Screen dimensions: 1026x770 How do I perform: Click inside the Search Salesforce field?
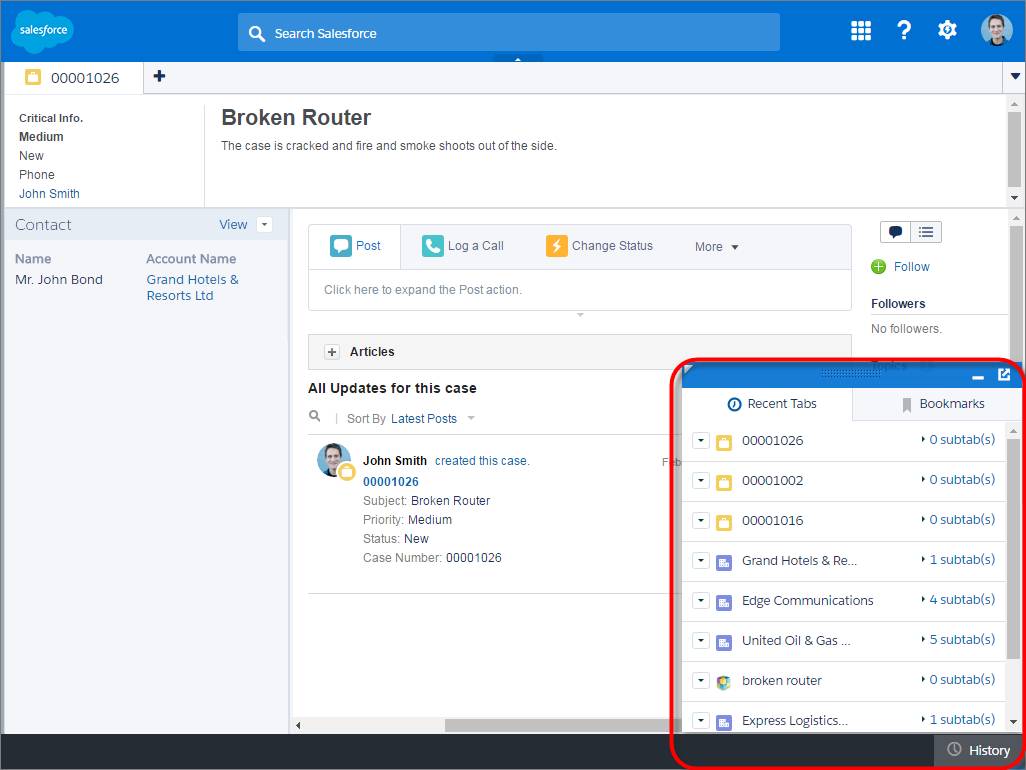click(508, 33)
